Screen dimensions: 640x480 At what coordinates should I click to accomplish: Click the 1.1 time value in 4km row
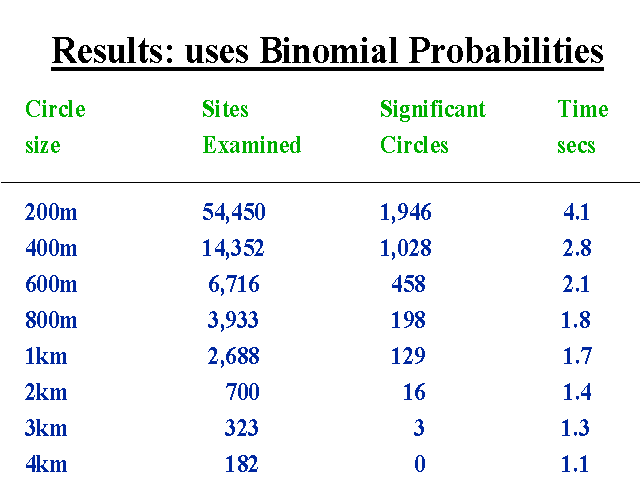pos(575,464)
